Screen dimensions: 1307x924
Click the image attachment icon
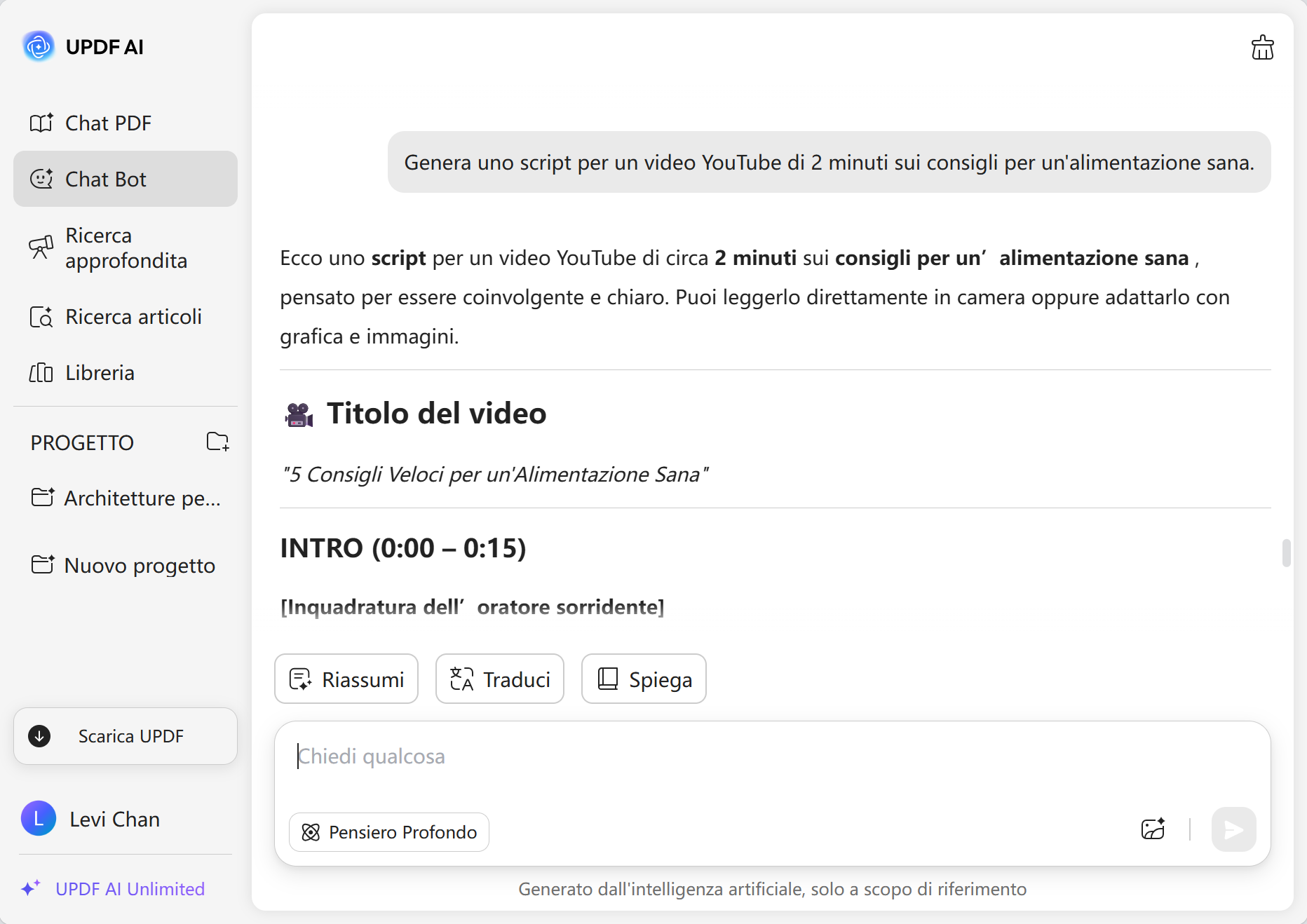point(1152,830)
